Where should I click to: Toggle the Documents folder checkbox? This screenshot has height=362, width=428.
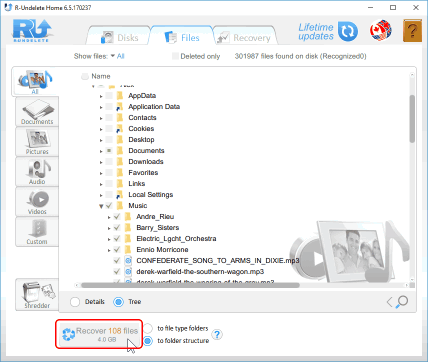109,151
